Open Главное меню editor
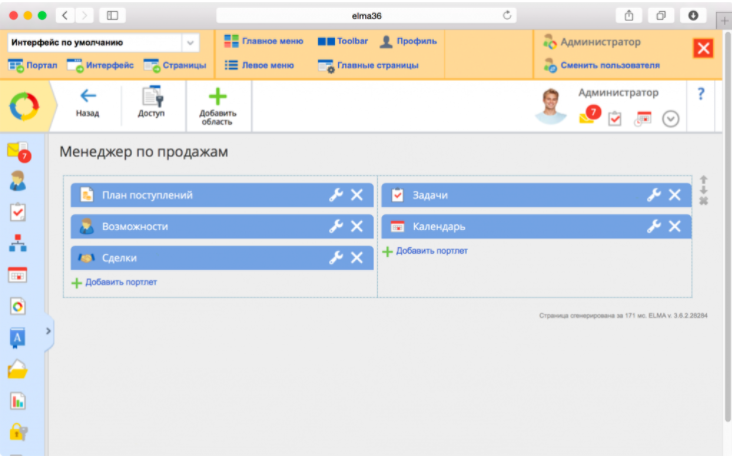 (x=264, y=41)
